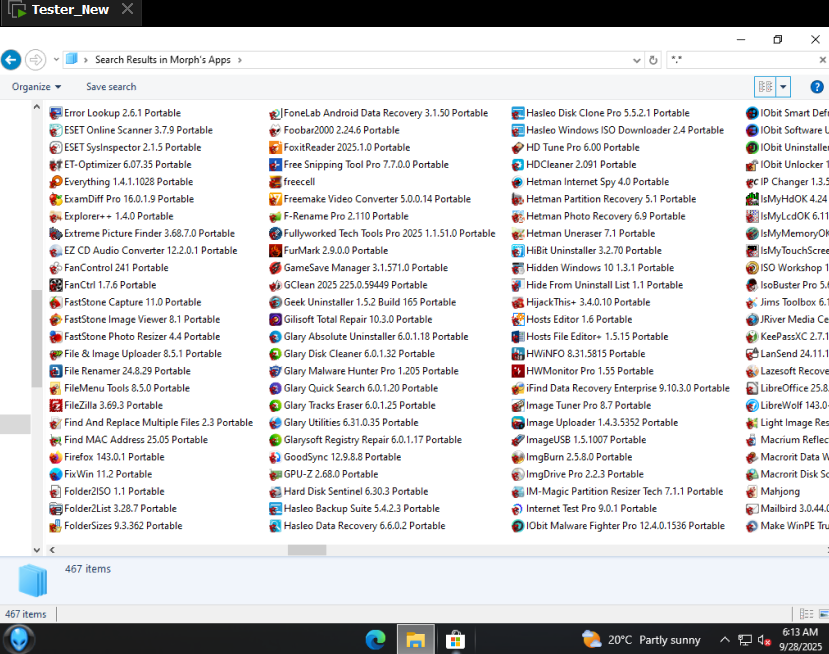Expand the chevron before Search Results
The width and height of the screenshot is (829, 654).
coord(86,60)
